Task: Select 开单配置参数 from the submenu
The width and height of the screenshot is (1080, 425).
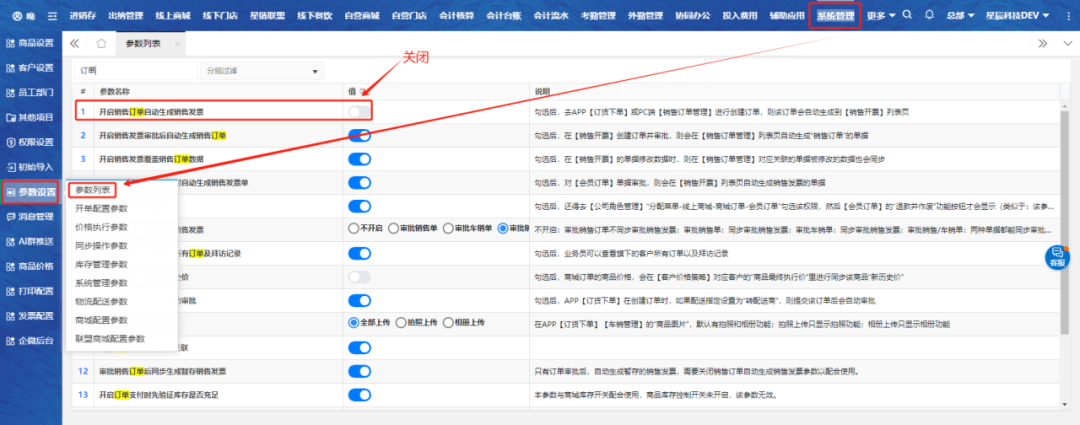Action: (101, 208)
